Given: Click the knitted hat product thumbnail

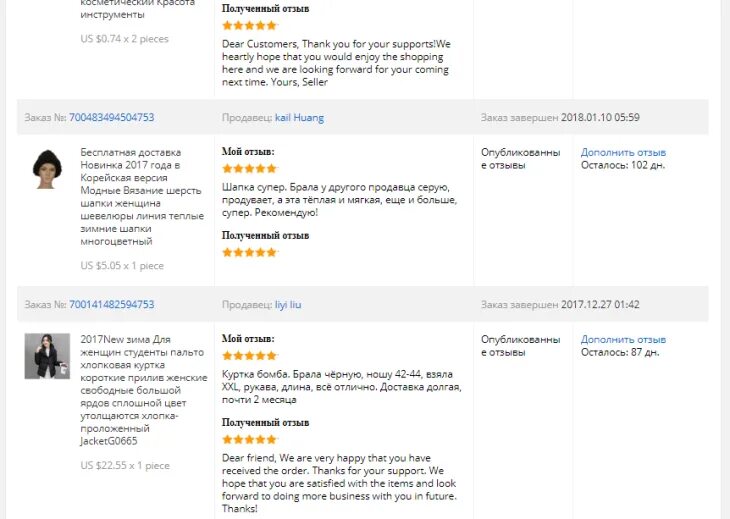Looking at the screenshot, I should point(47,169).
